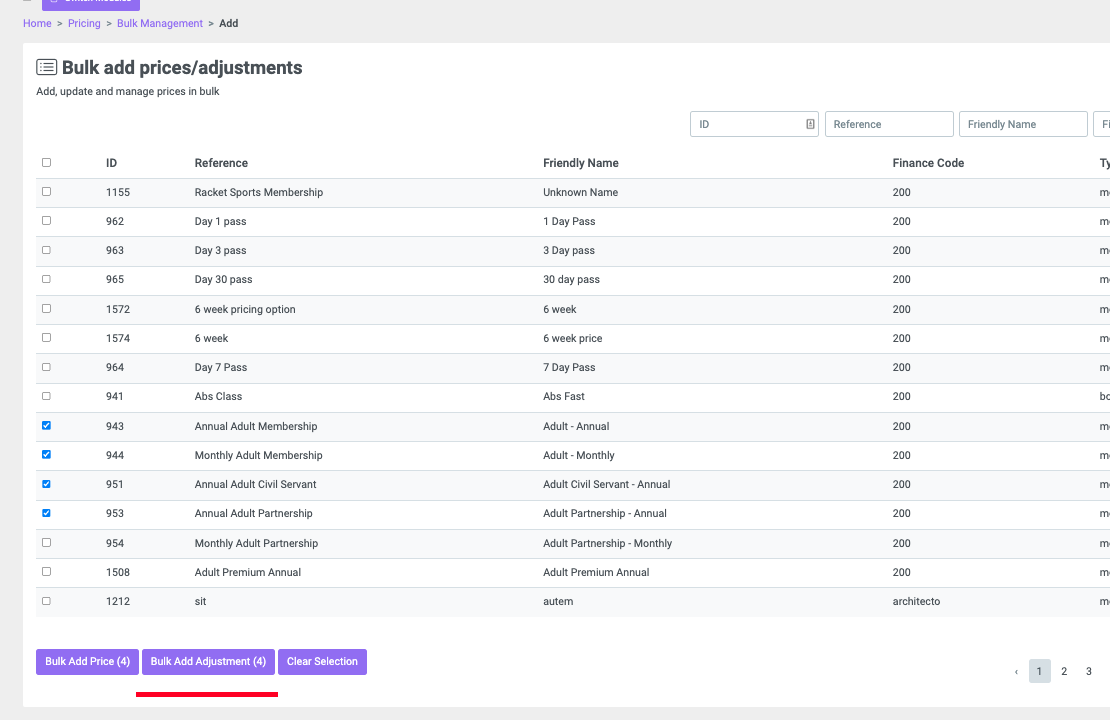Click the 'Adult Partnership - Monthly' cell
This screenshot has width=1110, height=720.
tap(607, 543)
